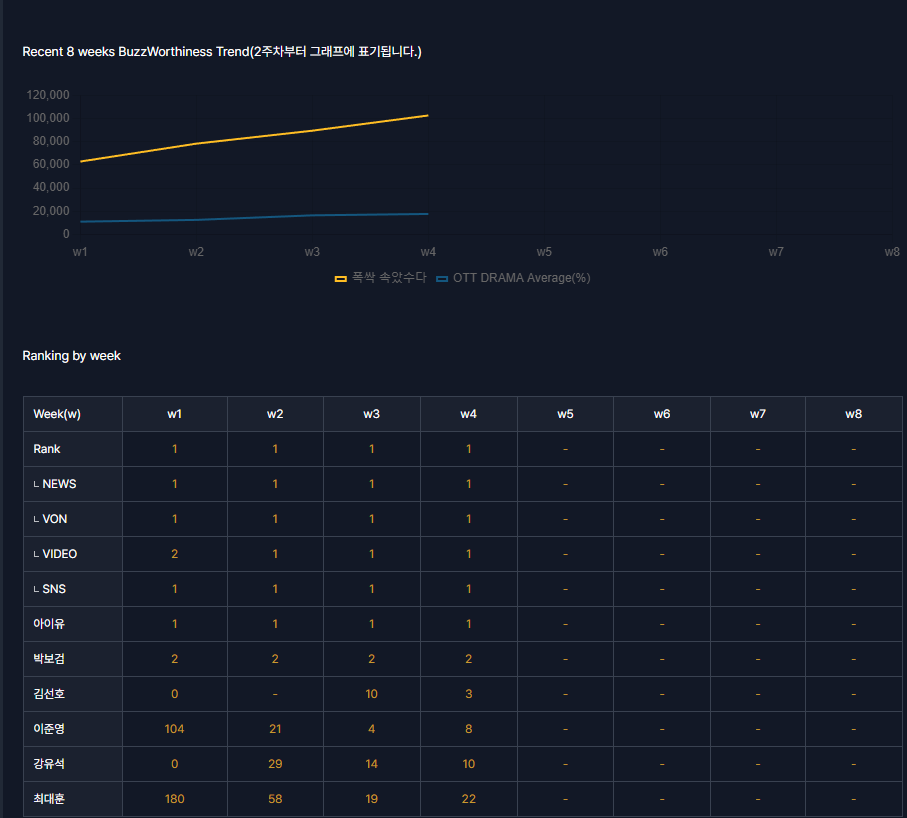
Task: Click the blue legend color swatch
Action: coord(442,279)
